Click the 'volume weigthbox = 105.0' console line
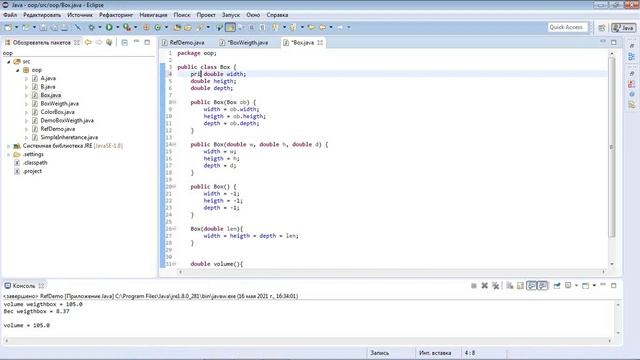Screen dimensions: 640x360 [x=43, y=304]
